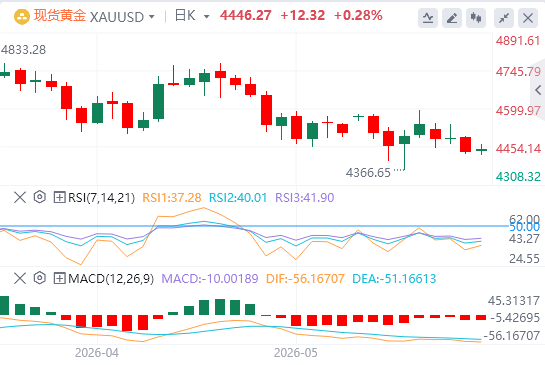Viewport: 545px width, 365px height.
Task: Expand the RSI panel with plus box
Action: (59, 197)
